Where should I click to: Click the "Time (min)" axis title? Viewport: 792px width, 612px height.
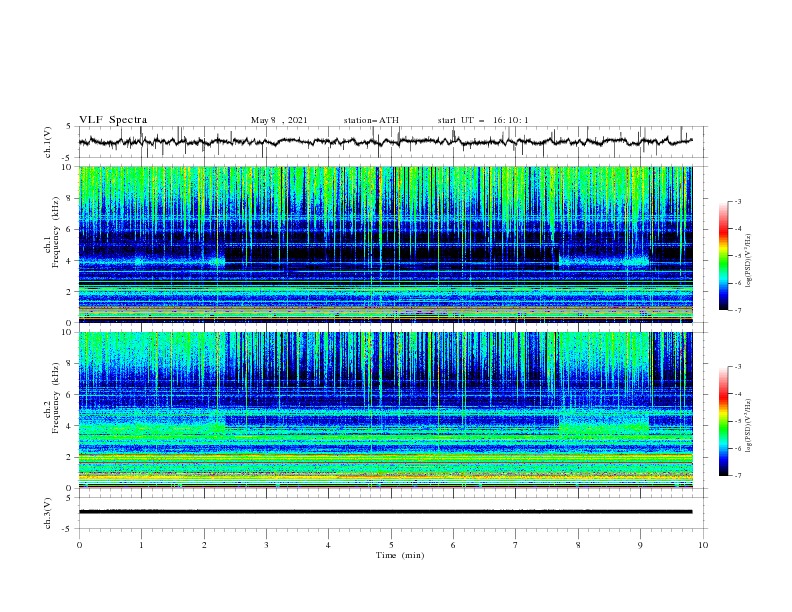(x=400, y=555)
